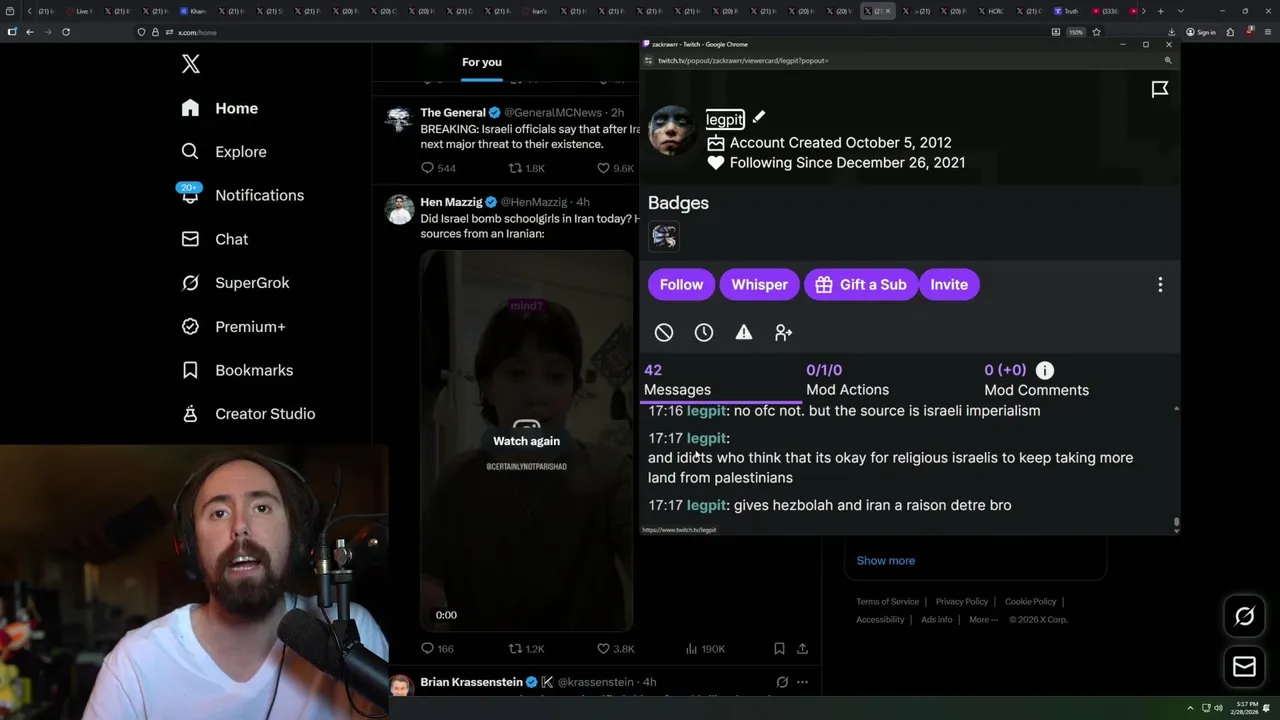Follow legpit with the Follow button
The width and height of the screenshot is (1280, 720).
(681, 284)
